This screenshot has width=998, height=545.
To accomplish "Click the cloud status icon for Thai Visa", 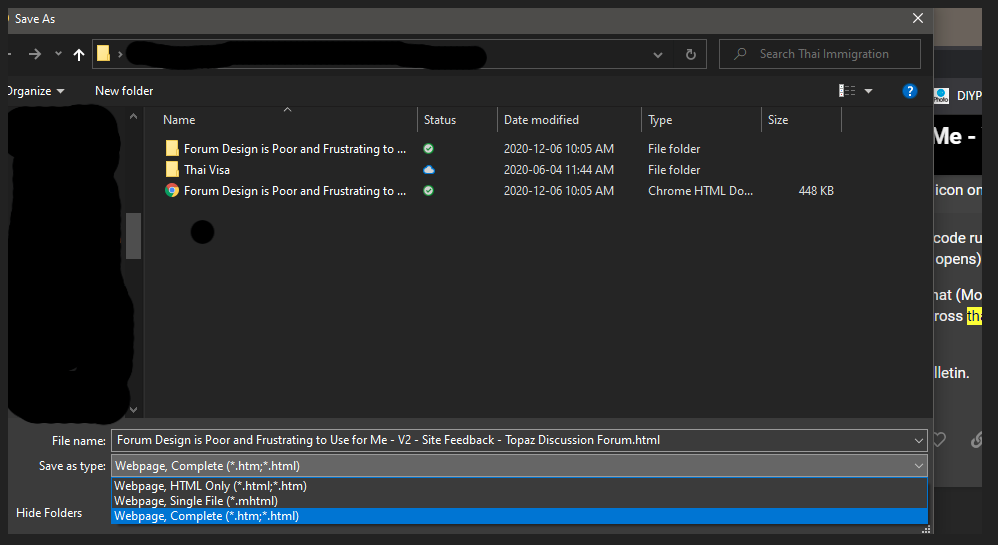I will coord(428,170).
